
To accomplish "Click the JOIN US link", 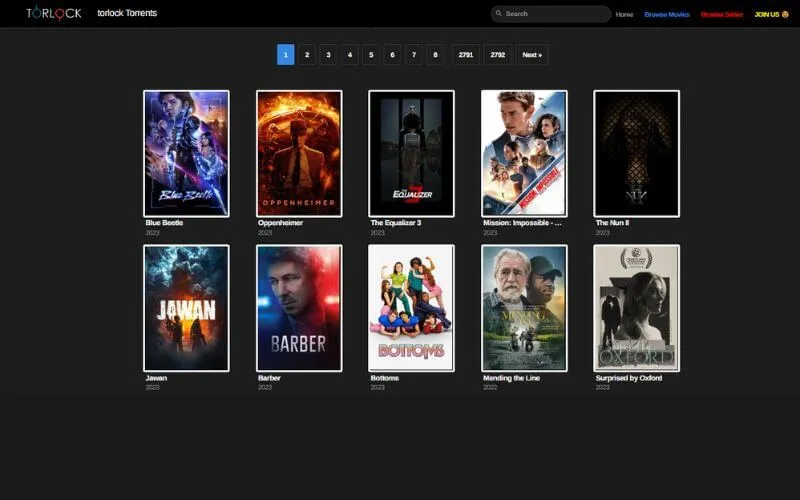I will pyautogui.click(x=771, y=14).
